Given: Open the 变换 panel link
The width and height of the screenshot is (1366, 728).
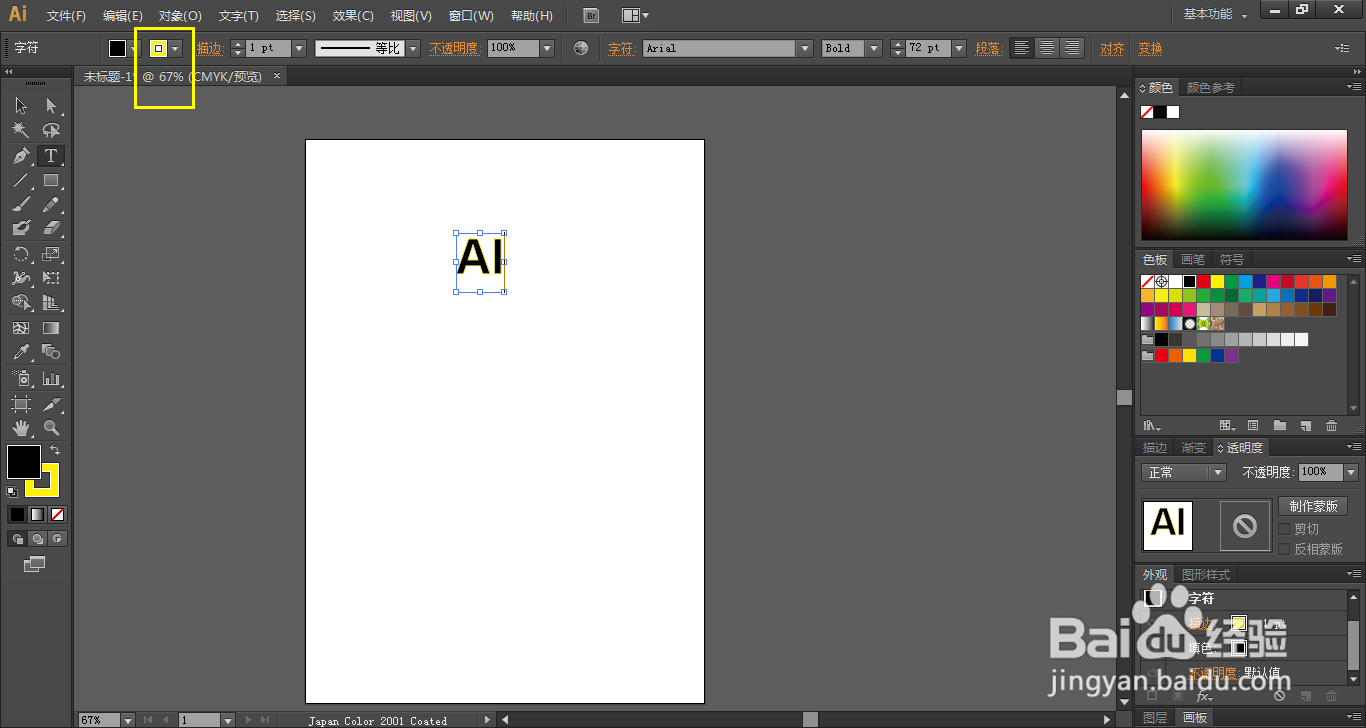Looking at the screenshot, I should coord(1150,48).
